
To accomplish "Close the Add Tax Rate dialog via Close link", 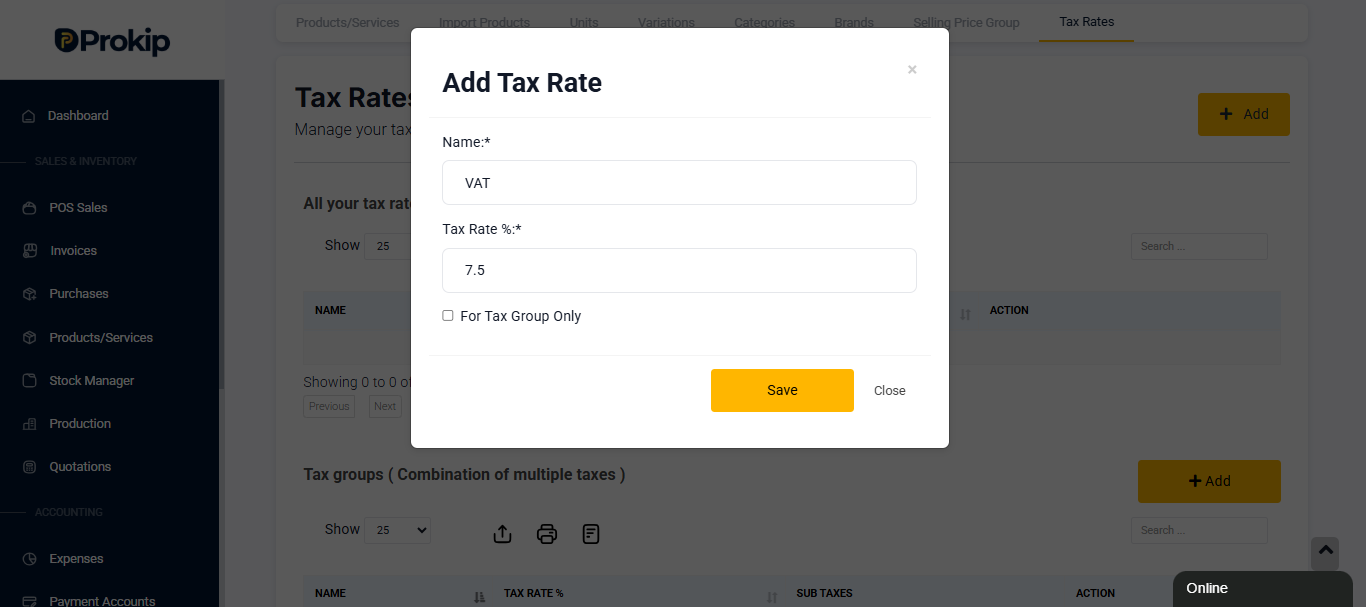I will tap(890, 391).
